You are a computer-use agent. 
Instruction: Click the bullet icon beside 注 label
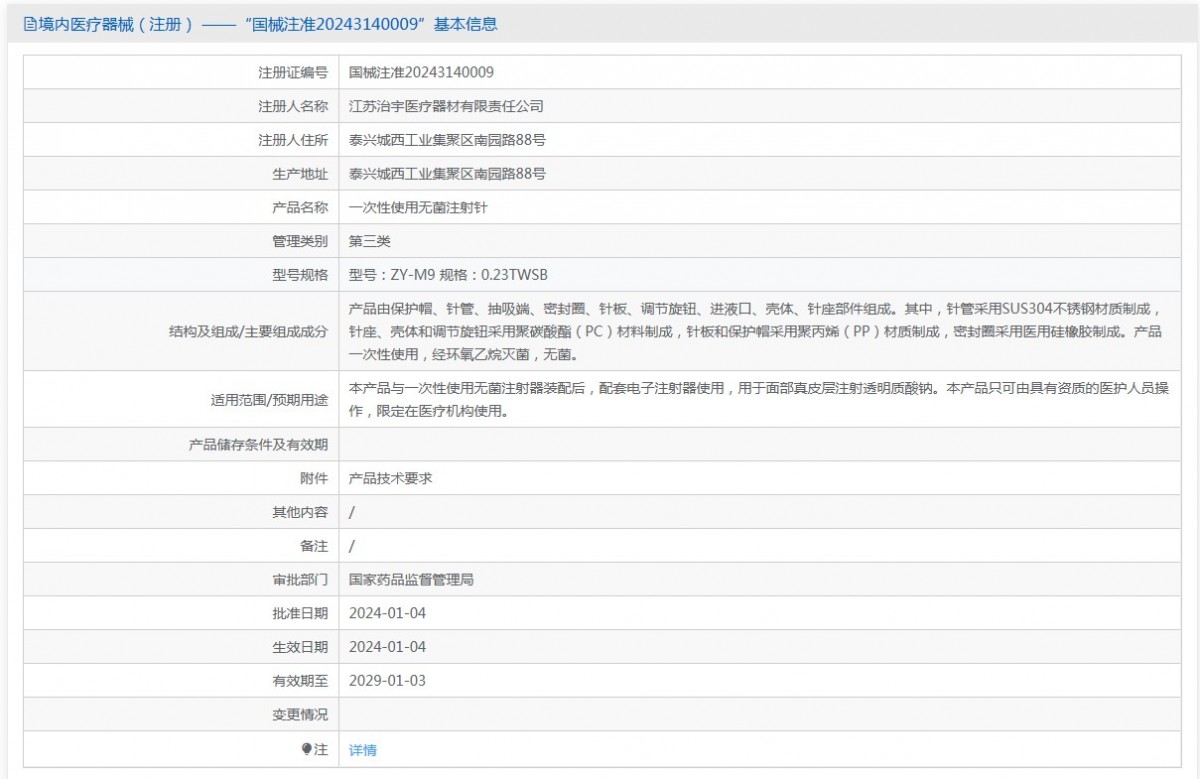(306, 748)
